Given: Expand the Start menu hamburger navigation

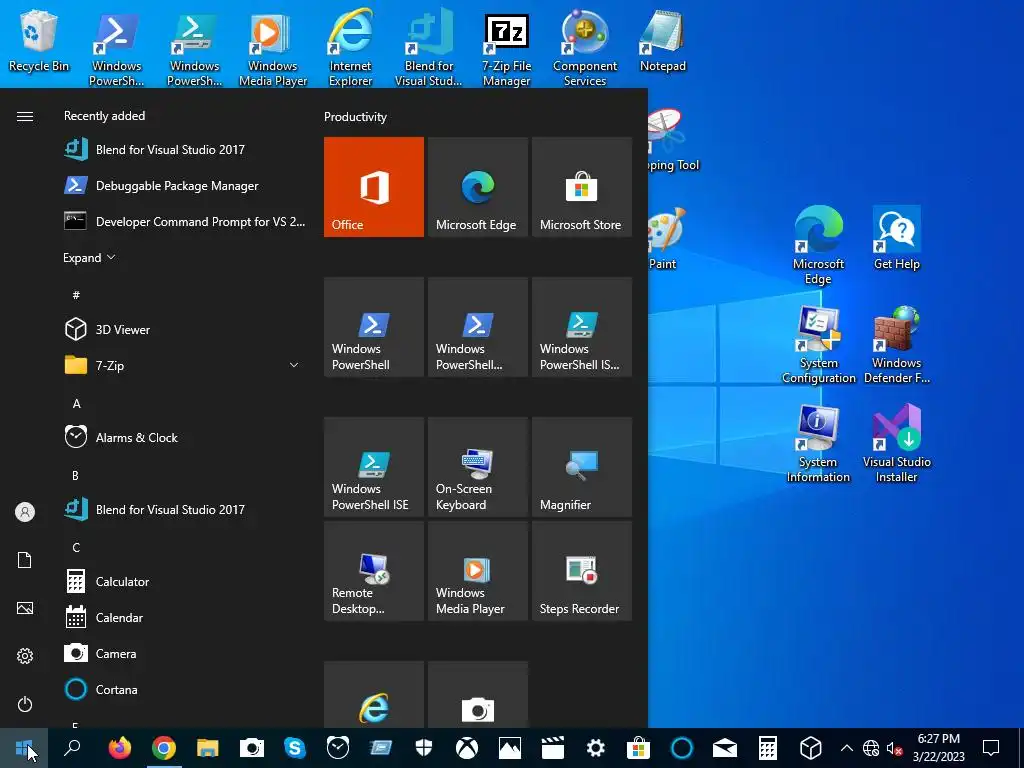Looking at the screenshot, I should click(x=25, y=116).
